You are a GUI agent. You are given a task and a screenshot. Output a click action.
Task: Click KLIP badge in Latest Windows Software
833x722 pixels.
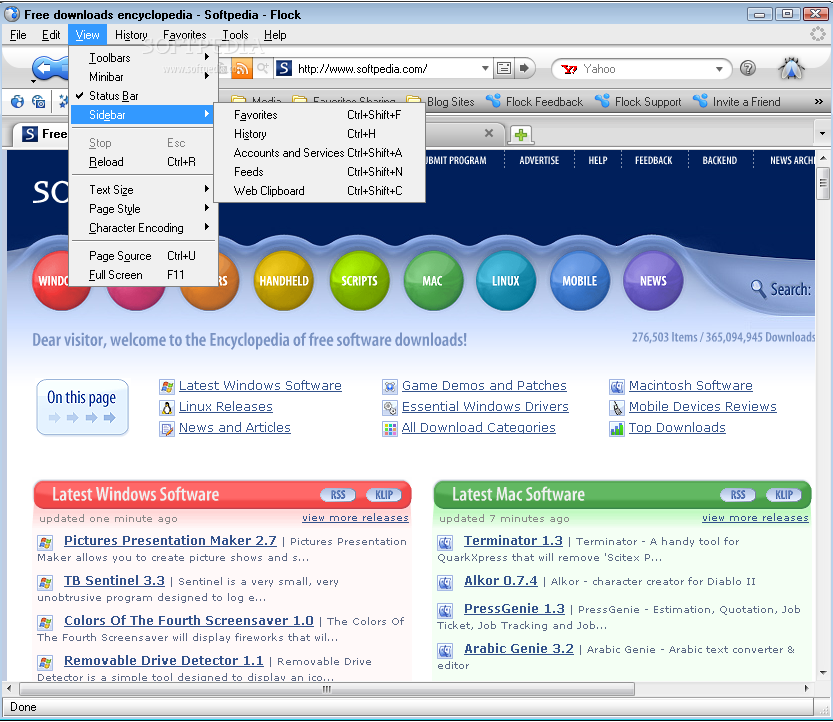point(384,495)
